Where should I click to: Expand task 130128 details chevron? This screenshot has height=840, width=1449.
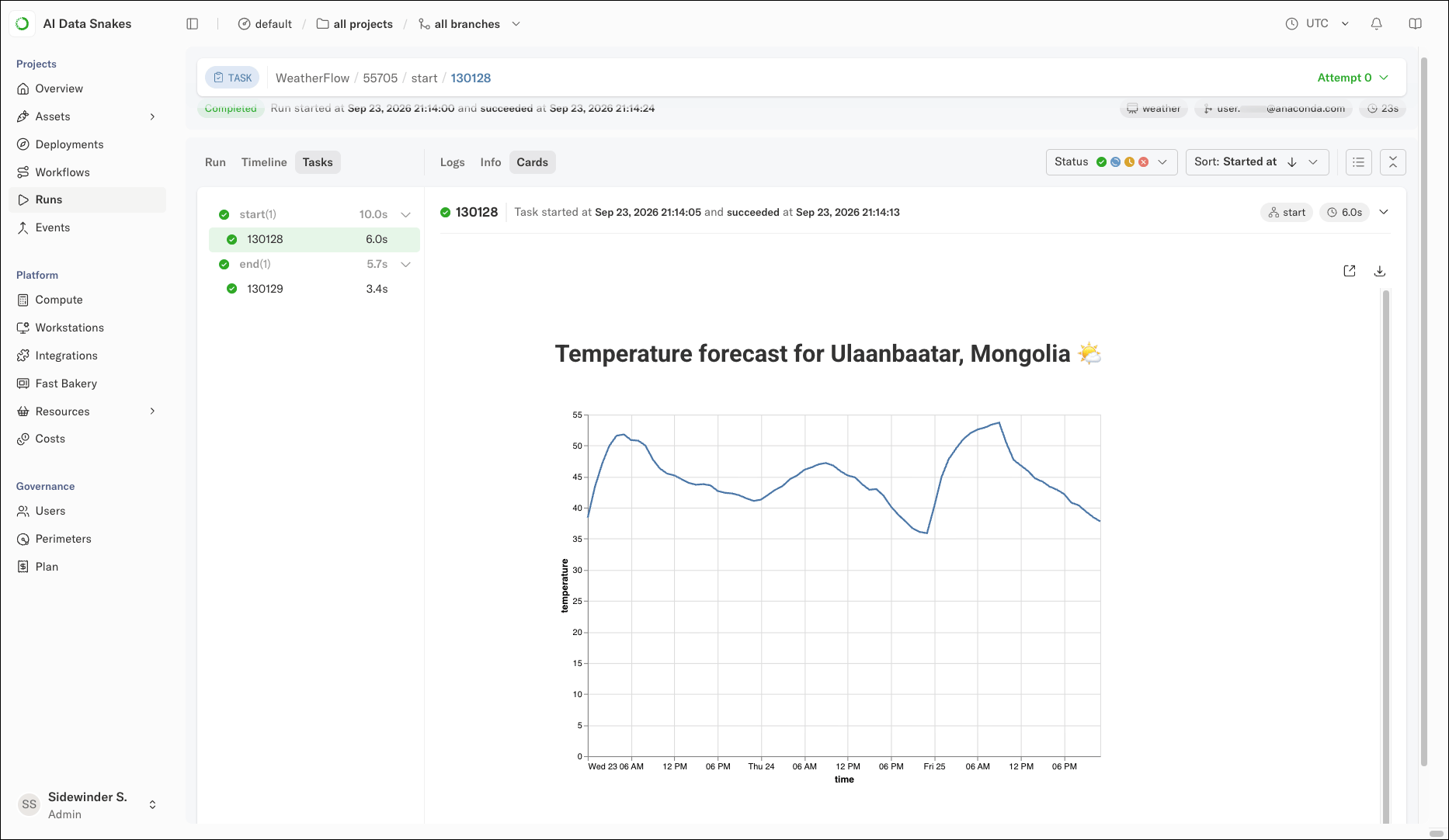pos(1384,212)
